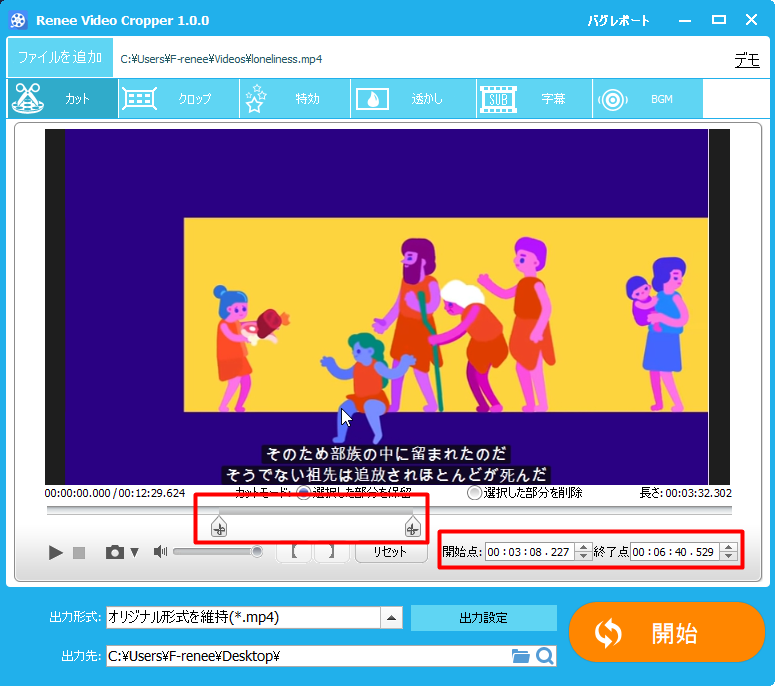The image size is (775, 686).
Task: Switch to the 透かし watermark tab
Action: 413,99
